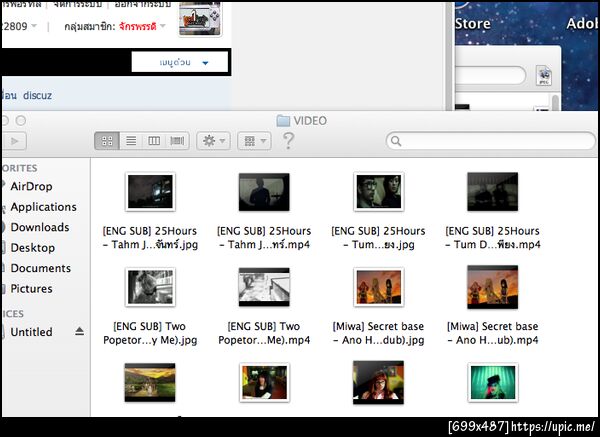600x437 pixels.
Task: Select Two Popetorn mp4 video thumbnail
Action: [x=264, y=287]
